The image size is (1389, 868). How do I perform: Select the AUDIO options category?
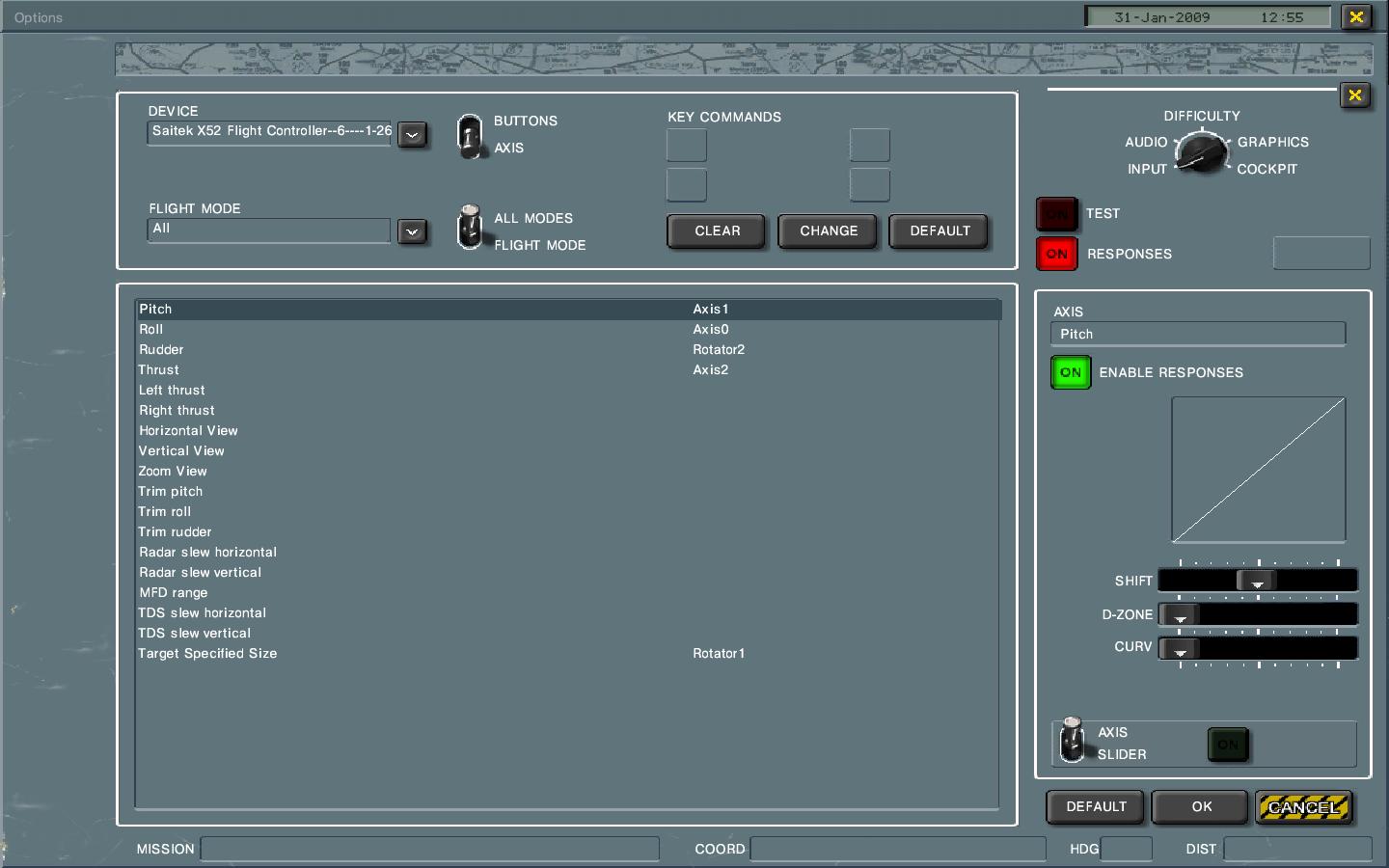1146,142
